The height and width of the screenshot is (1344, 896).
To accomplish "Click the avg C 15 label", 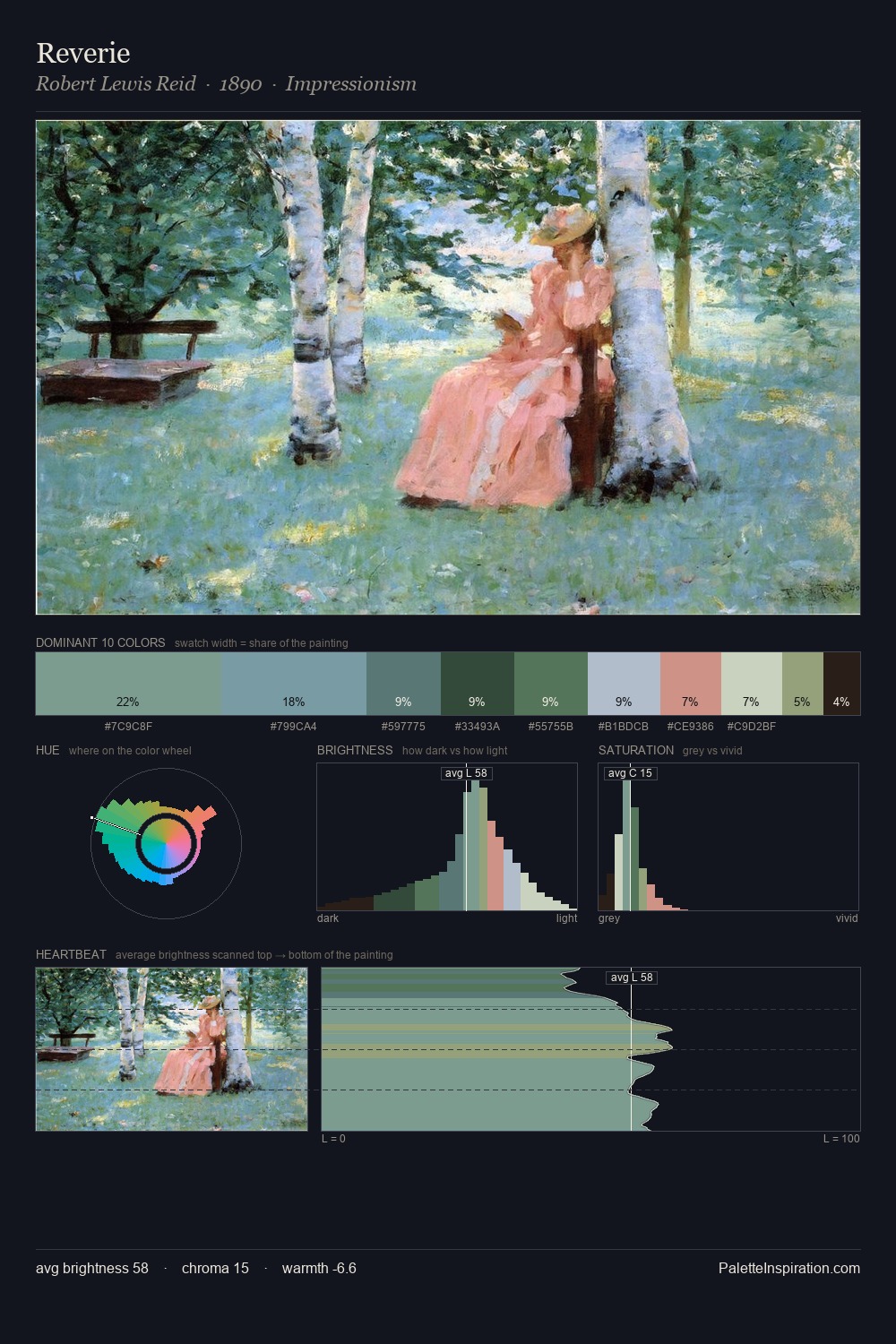I will click(630, 773).
